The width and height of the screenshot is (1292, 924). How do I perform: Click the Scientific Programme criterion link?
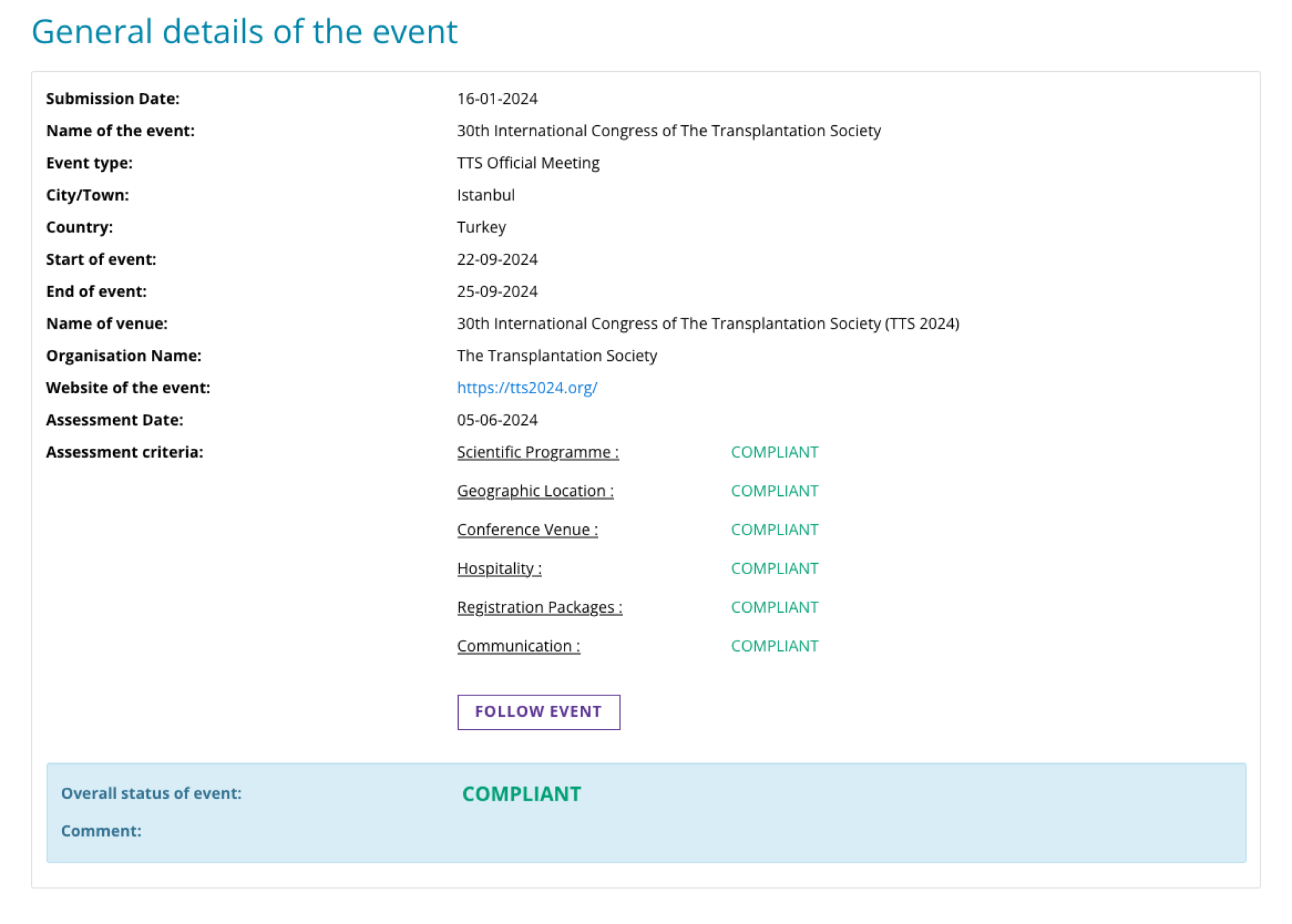pyautogui.click(x=537, y=452)
